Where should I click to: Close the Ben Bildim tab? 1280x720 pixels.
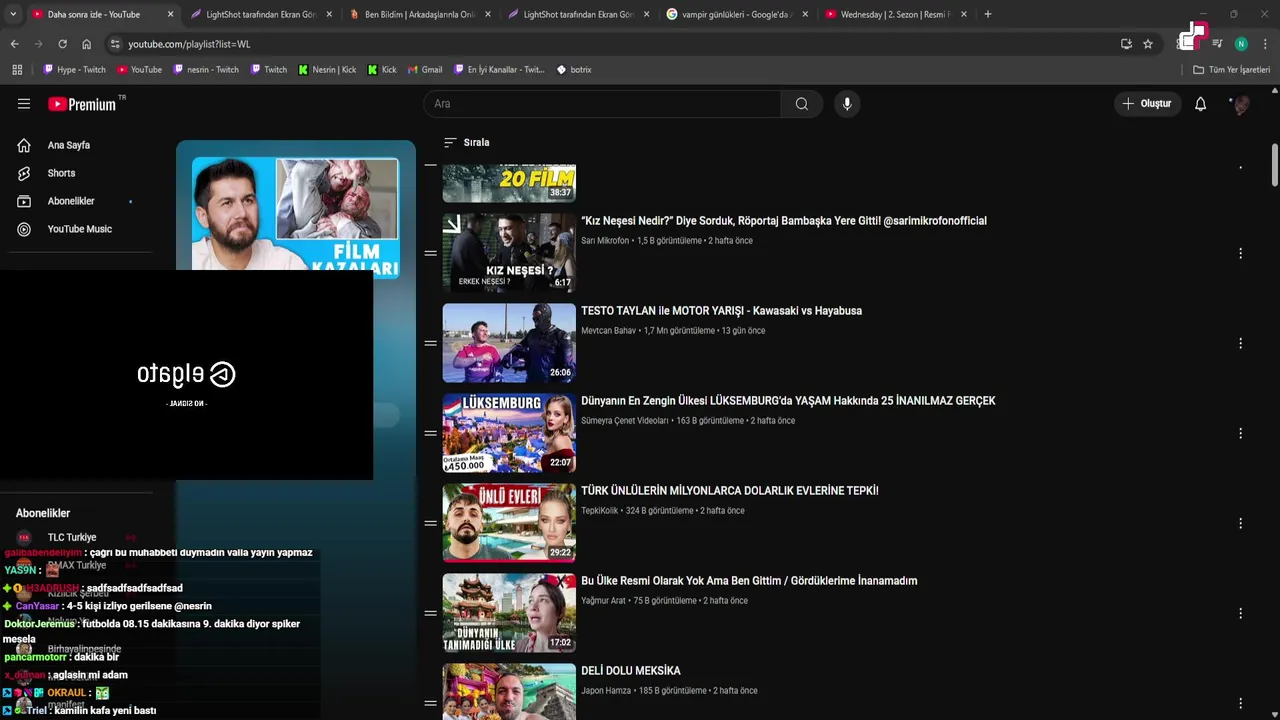pyautogui.click(x=488, y=14)
